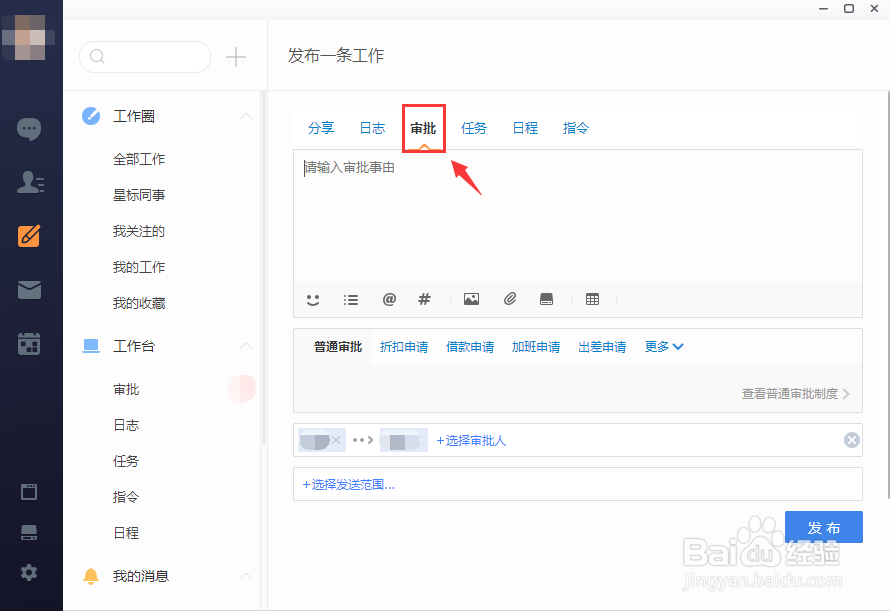Add a topic with the # icon
The width and height of the screenshot is (890, 611).
coord(424,299)
